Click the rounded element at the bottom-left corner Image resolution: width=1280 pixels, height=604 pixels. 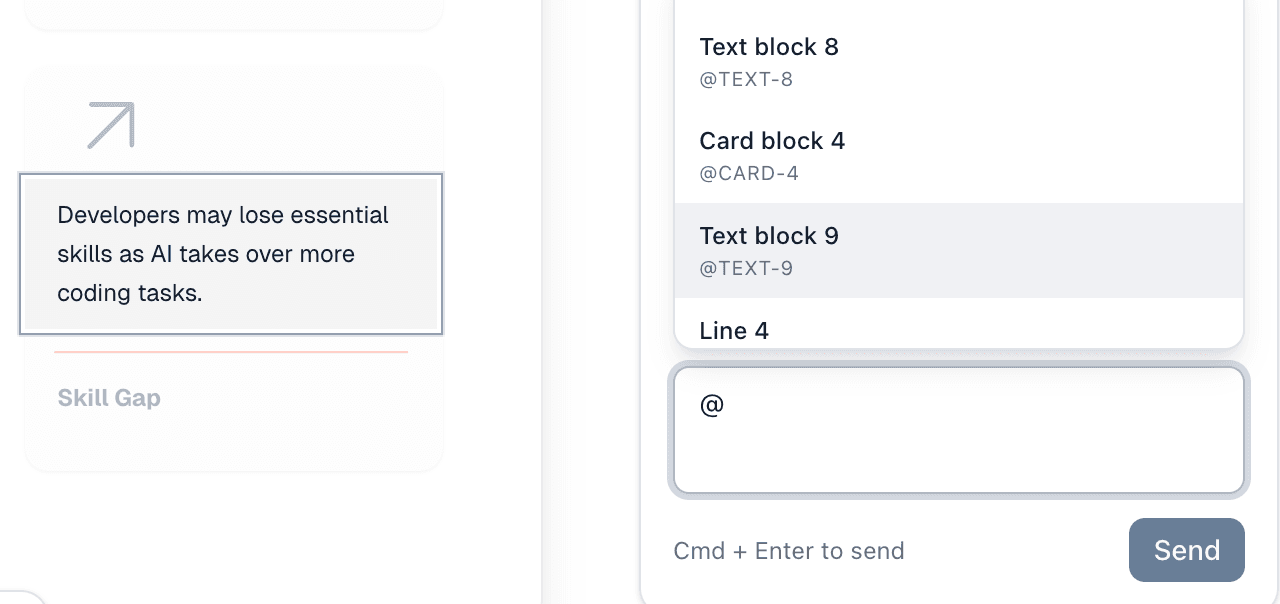coord(18,597)
